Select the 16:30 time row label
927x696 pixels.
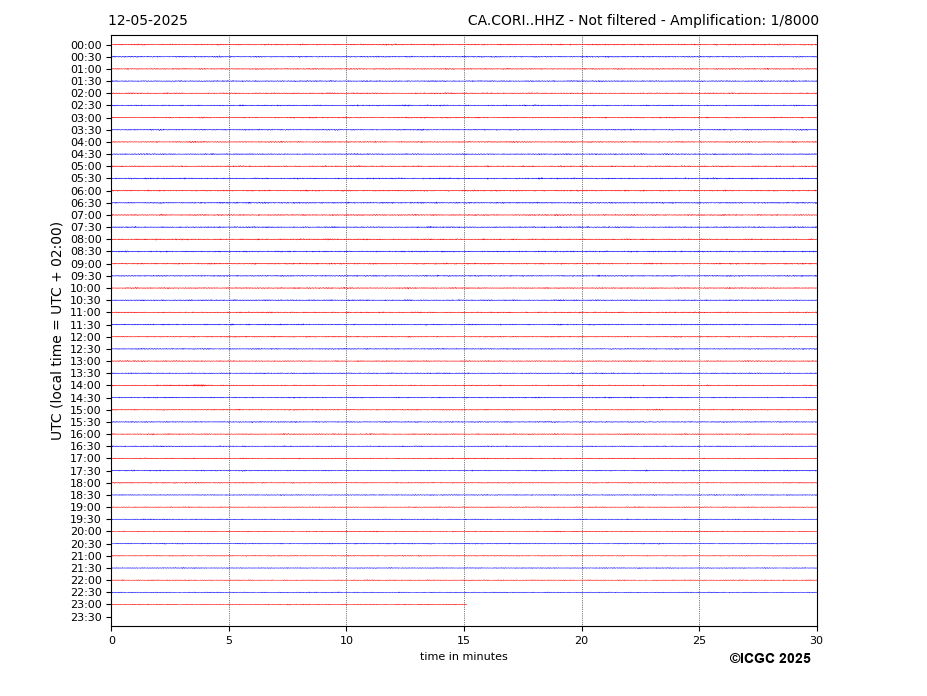point(86,447)
